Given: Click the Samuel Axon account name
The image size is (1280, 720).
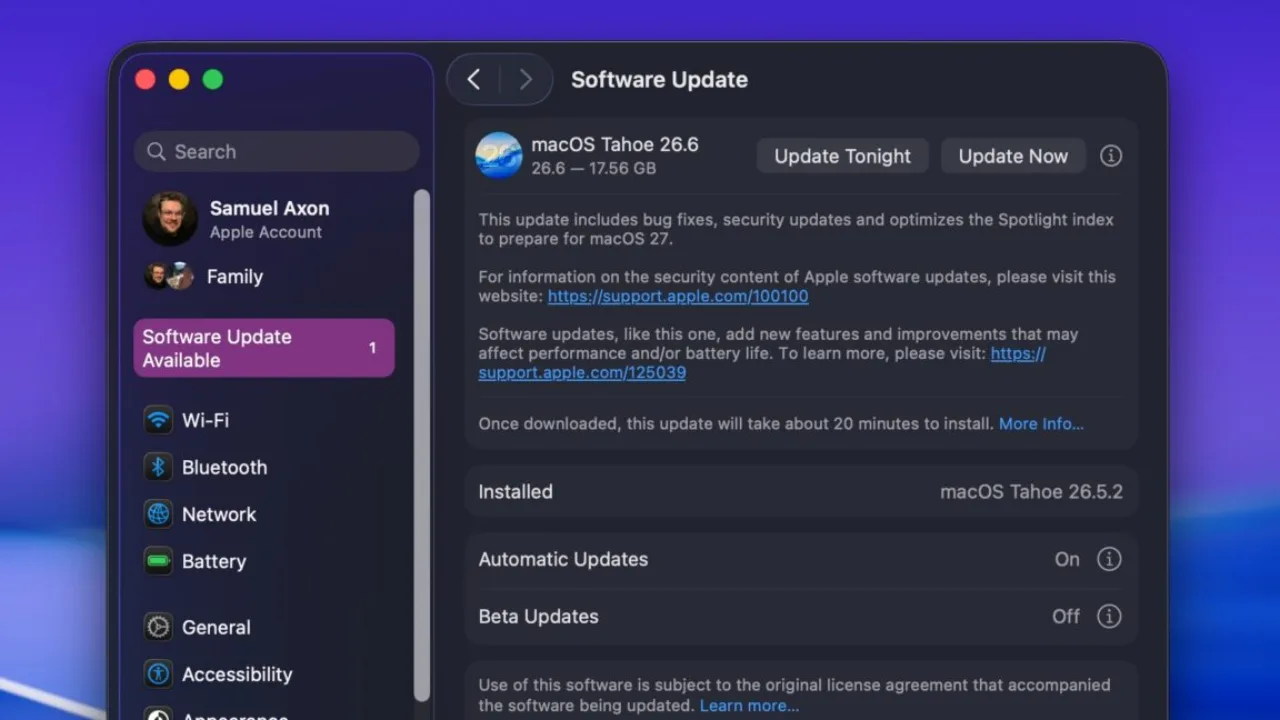Looking at the screenshot, I should 269,208.
